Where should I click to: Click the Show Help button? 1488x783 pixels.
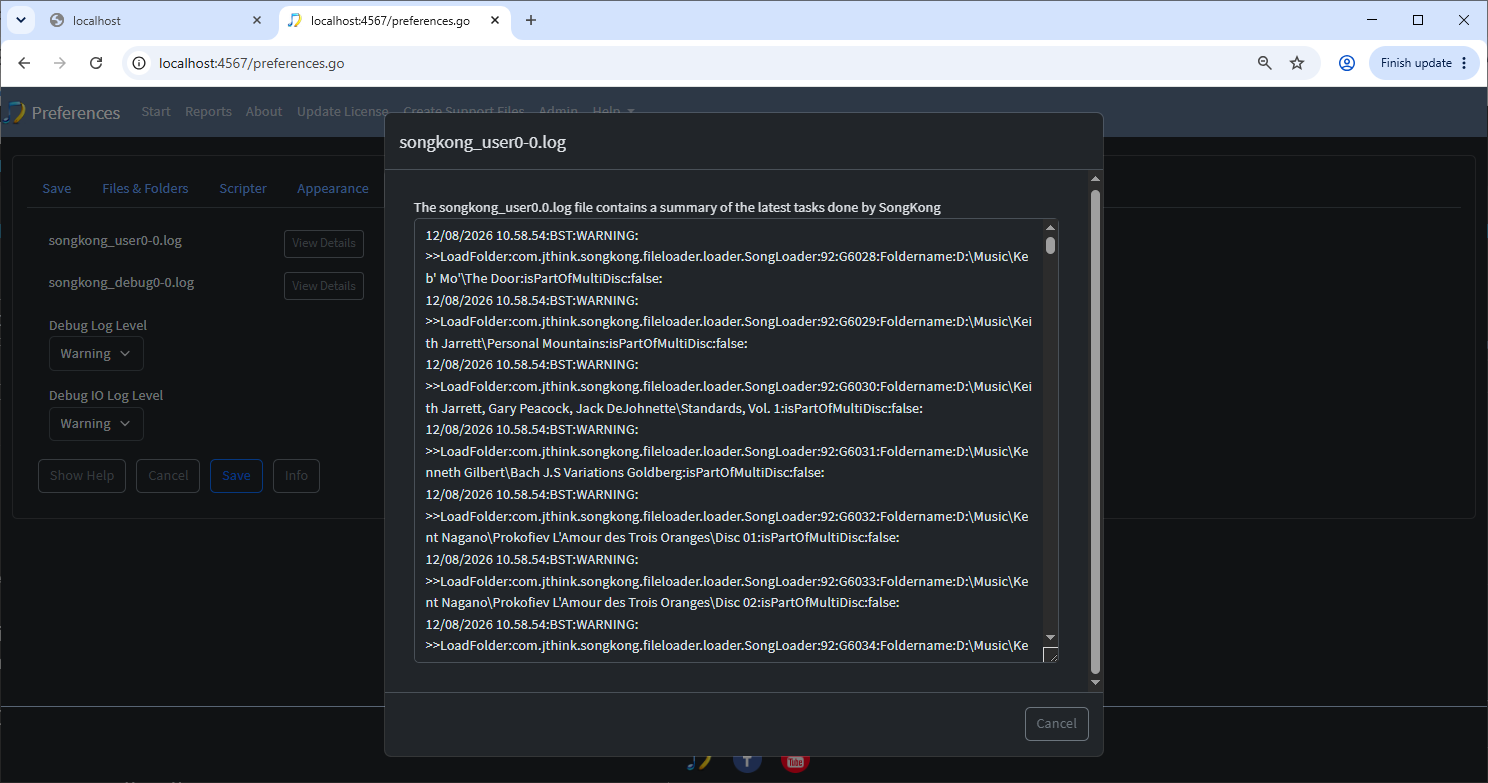82,476
